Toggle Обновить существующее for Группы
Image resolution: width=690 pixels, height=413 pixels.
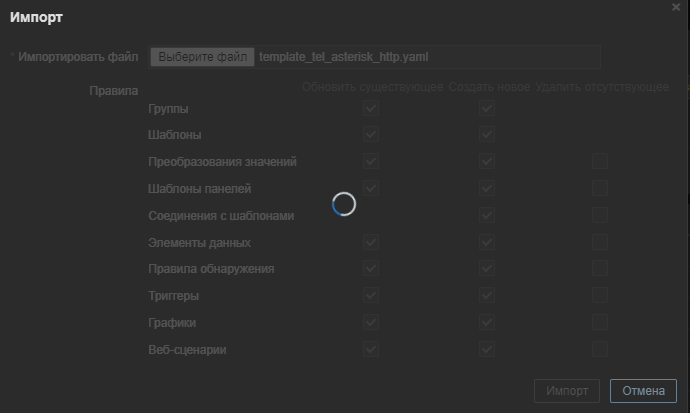(371, 108)
